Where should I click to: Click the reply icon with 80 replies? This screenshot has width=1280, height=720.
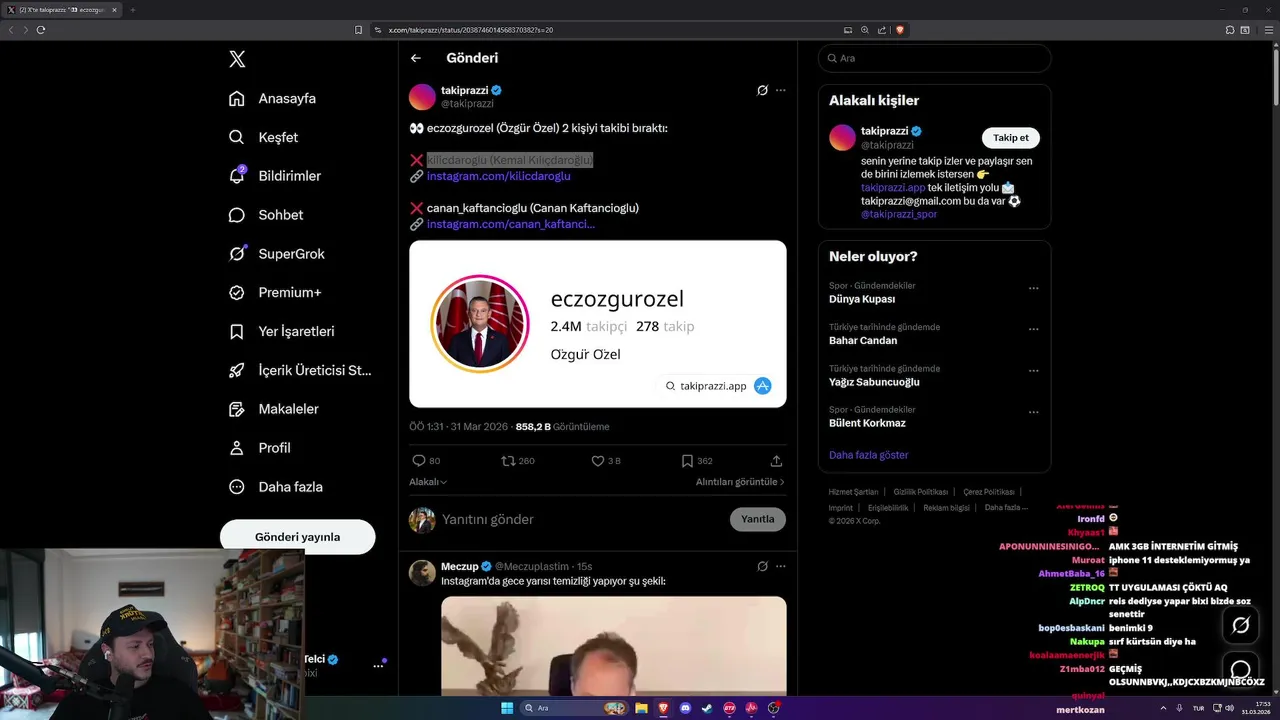click(x=419, y=461)
